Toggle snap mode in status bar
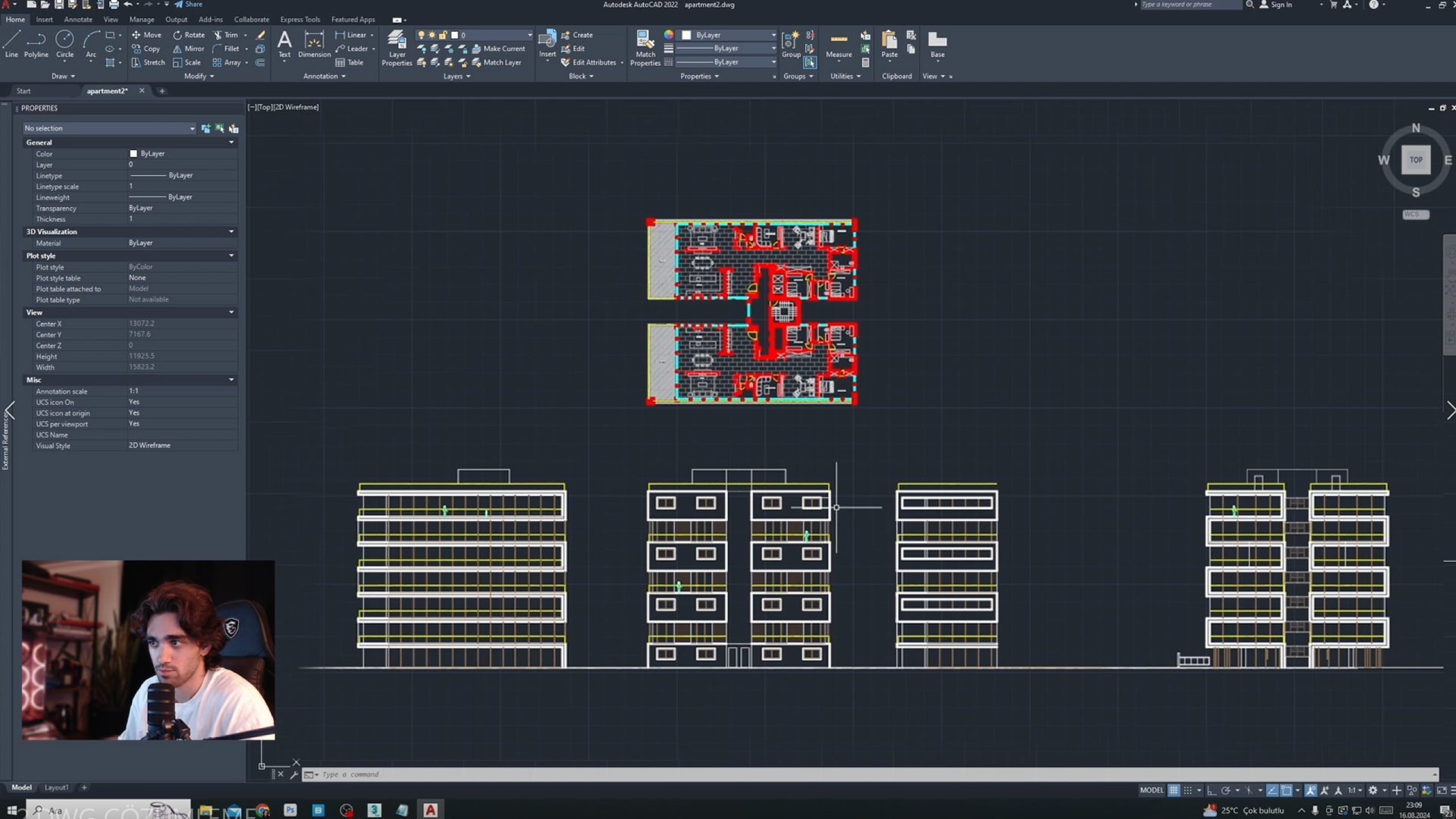Image resolution: width=1456 pixels, height=819 pixels. (x=1187, y=791)
